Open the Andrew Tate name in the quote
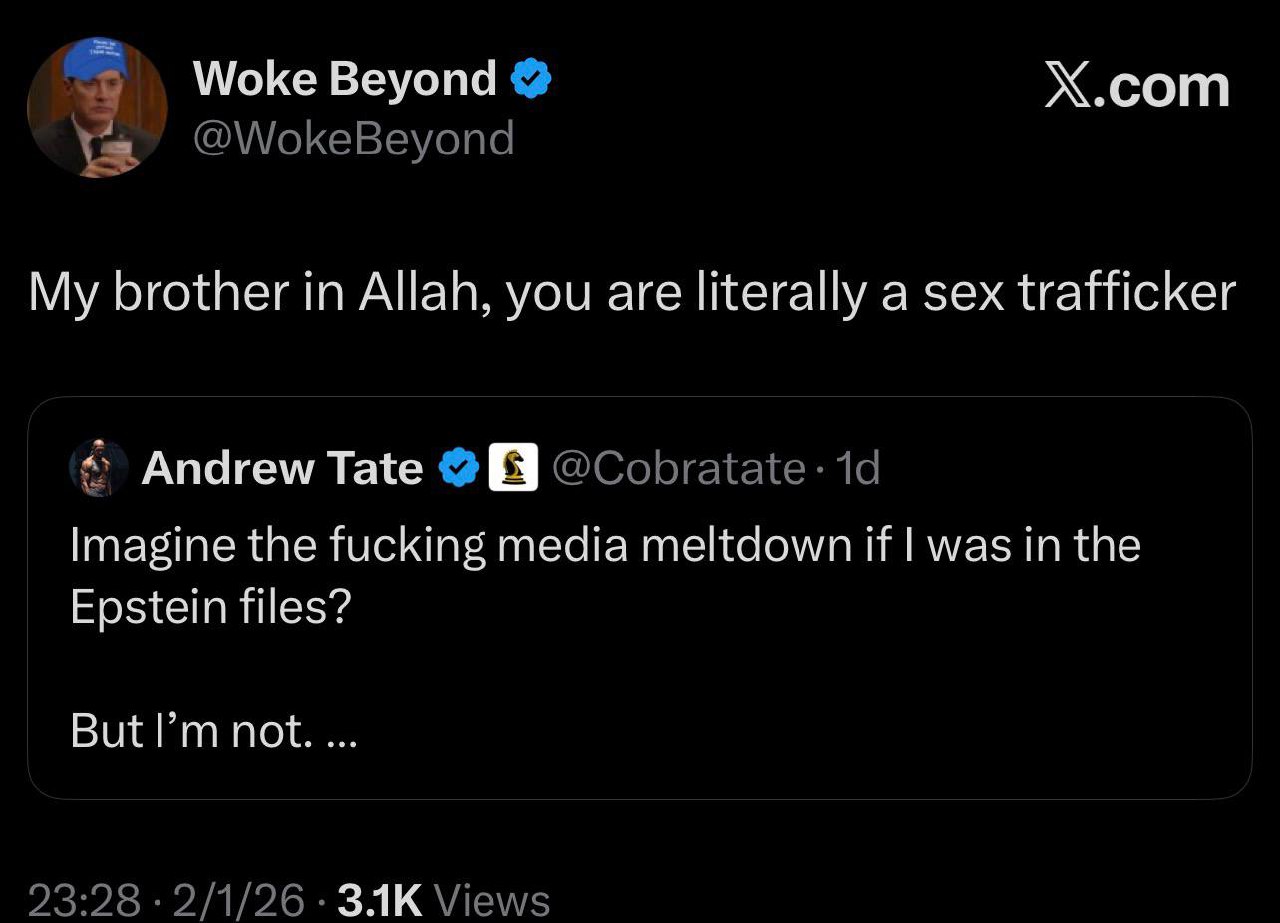 coord(282,468)
